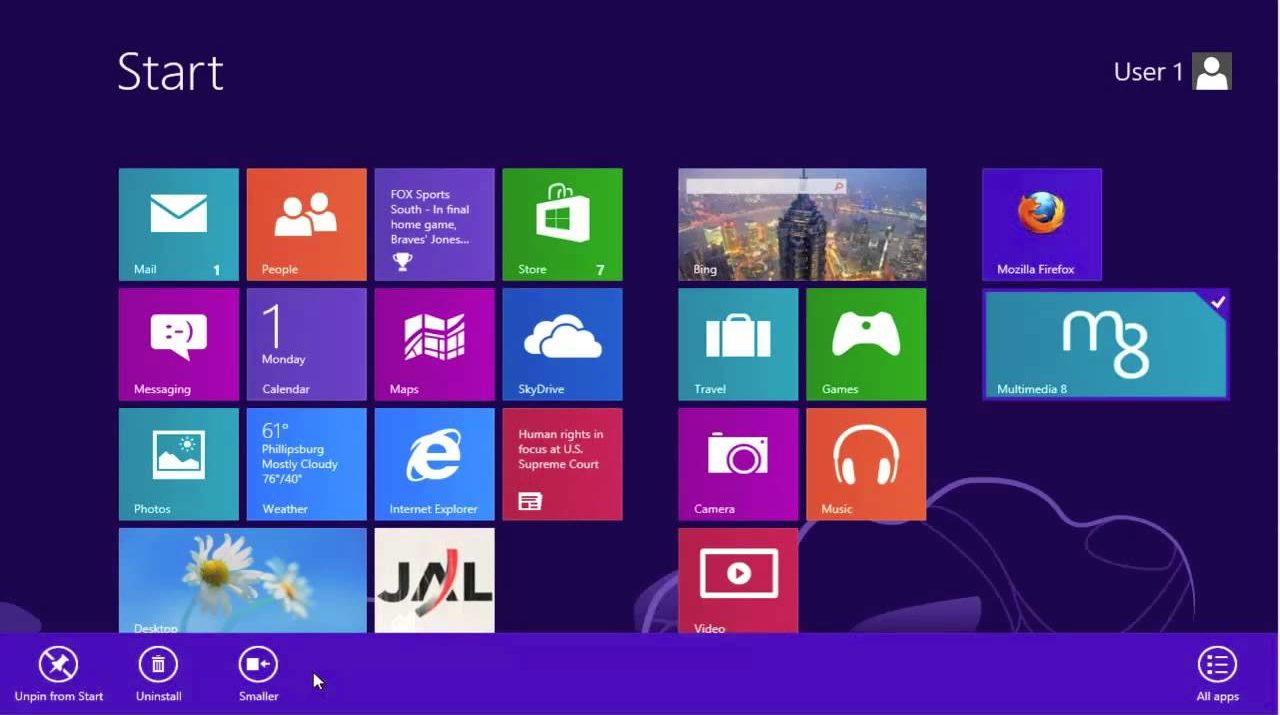
Task: Open the Bing image tile
Action: coord(802,224)
